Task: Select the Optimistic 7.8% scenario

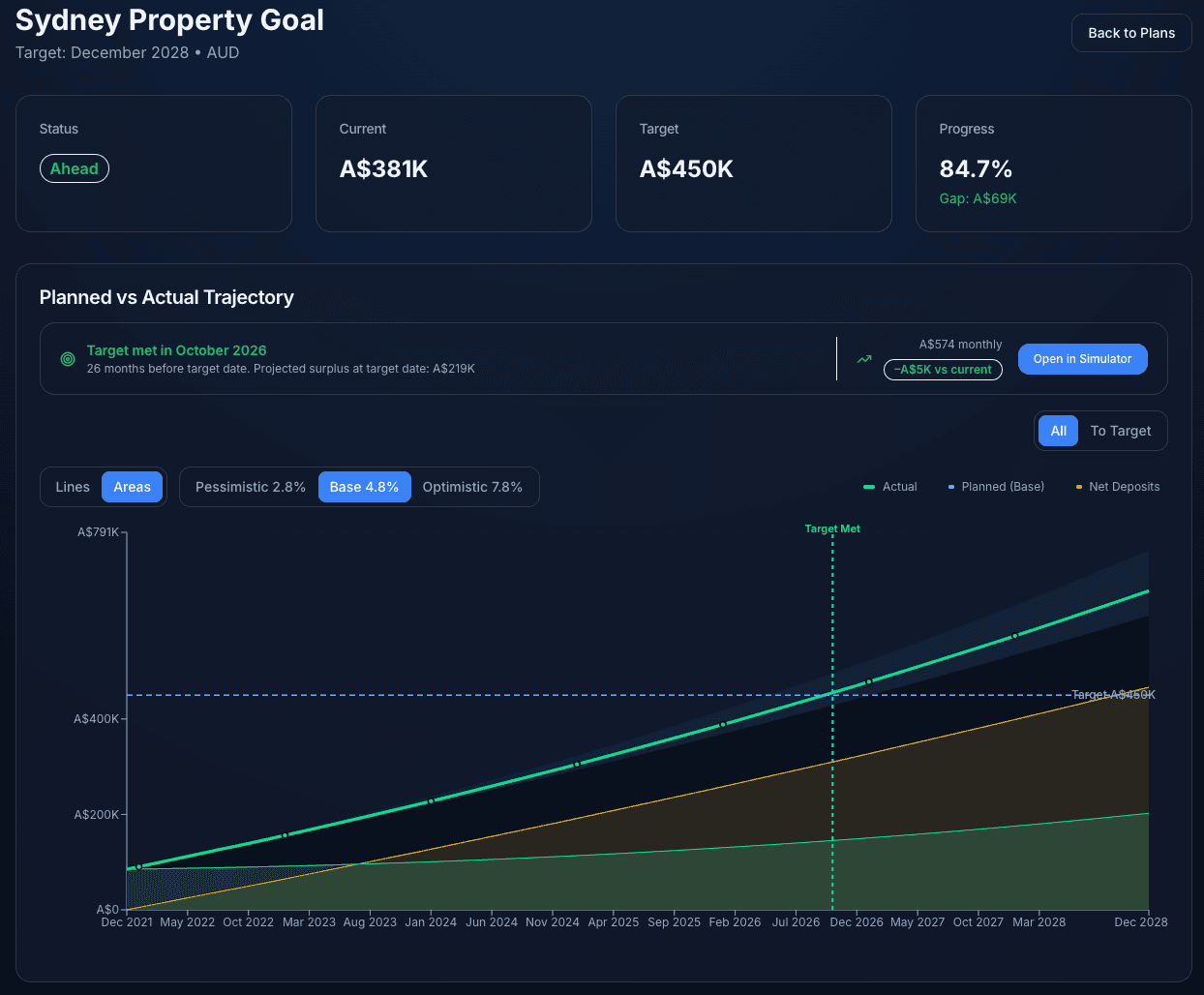Action: coord(473,487)
